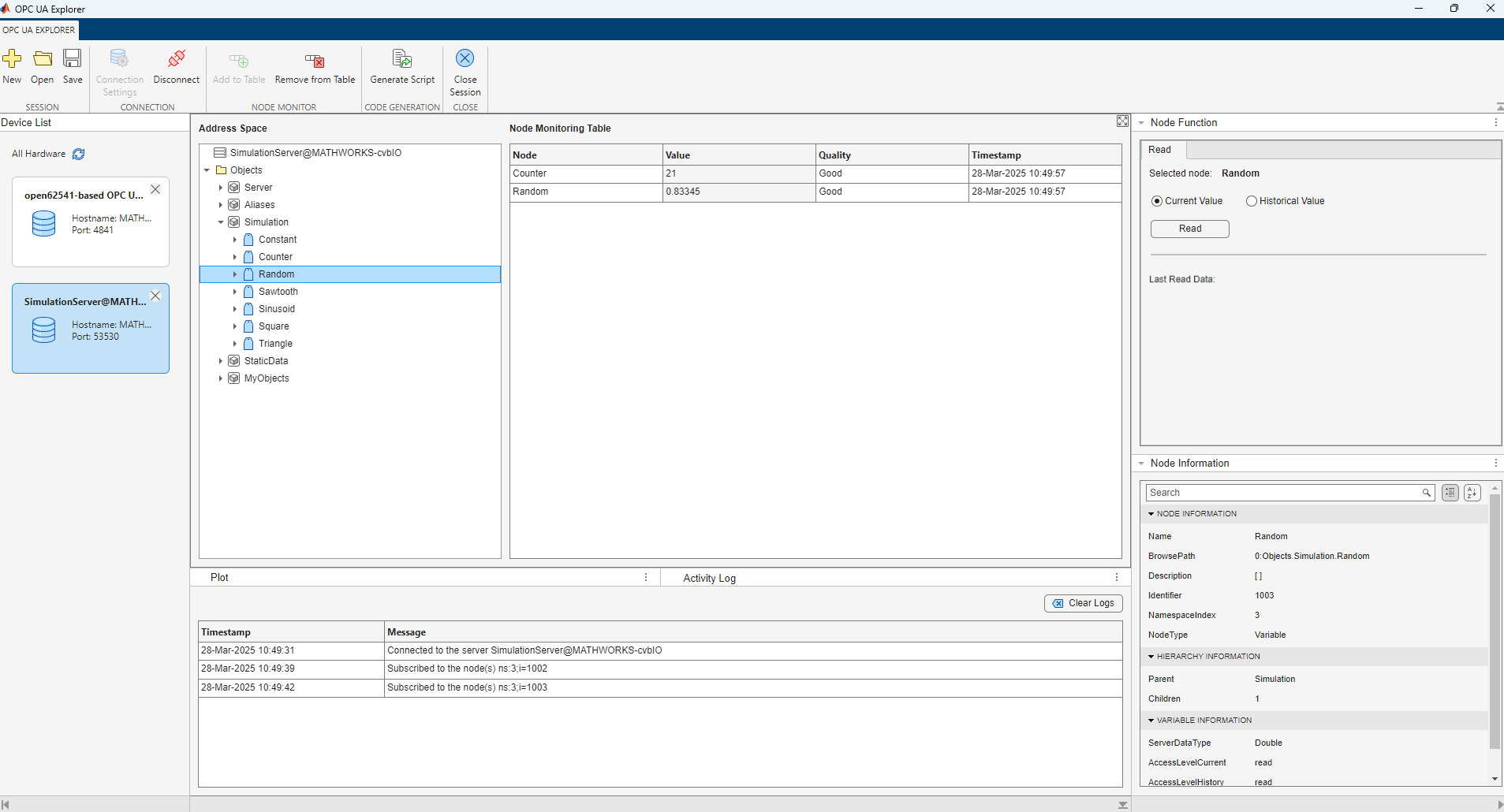Open sort order options in Node Information

pyautogui.click(x=1471, y=492)
